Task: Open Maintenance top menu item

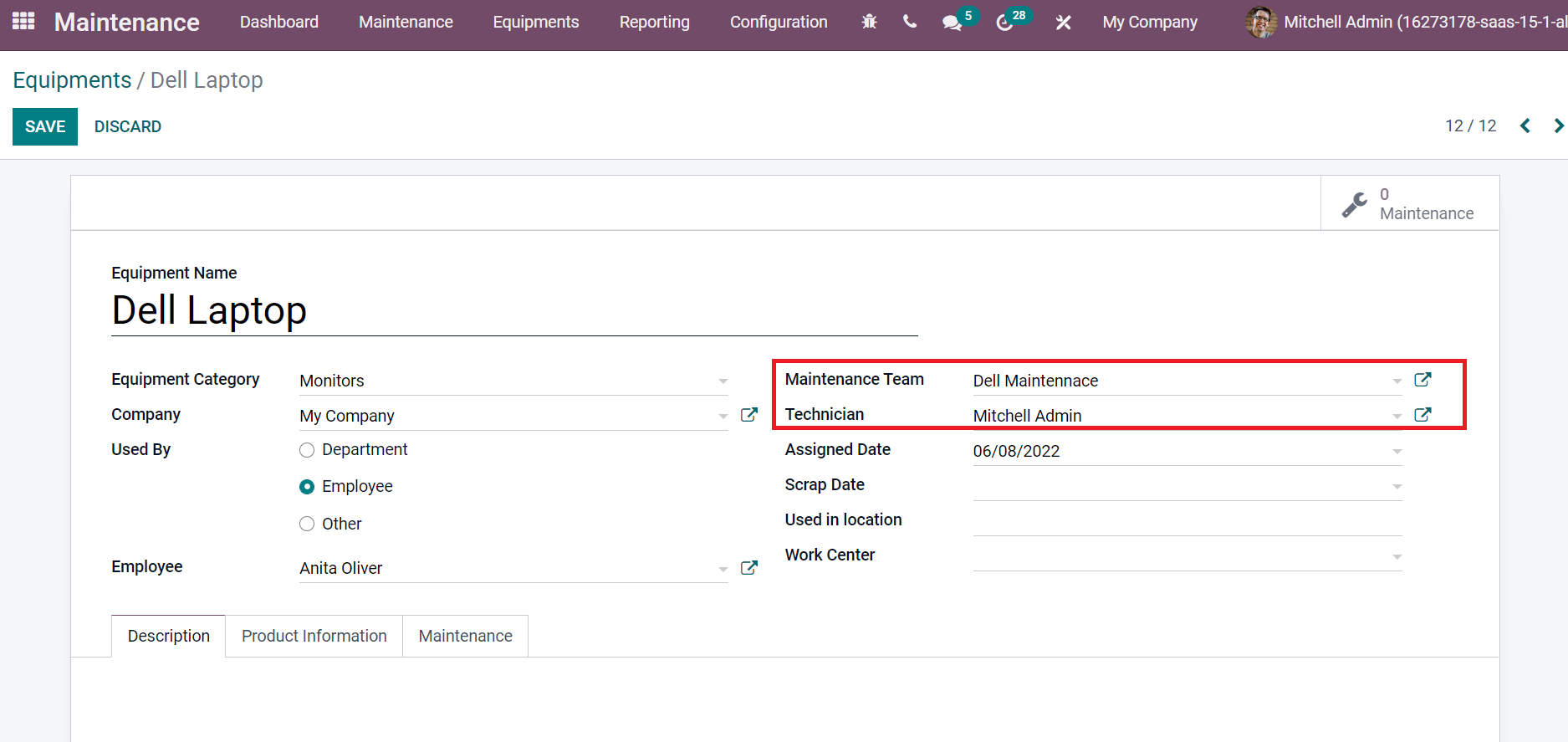Action: (x=406, y=23)
